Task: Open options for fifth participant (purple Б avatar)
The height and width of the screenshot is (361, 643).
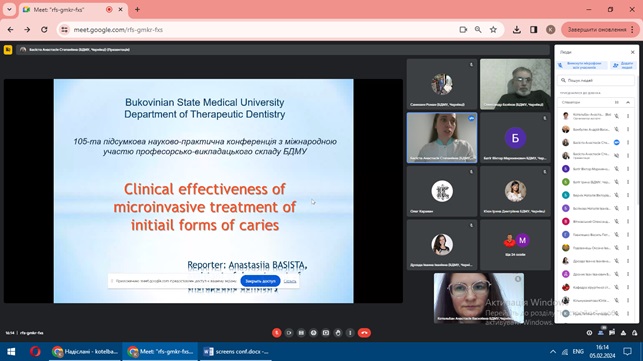Action: (628, 169)
